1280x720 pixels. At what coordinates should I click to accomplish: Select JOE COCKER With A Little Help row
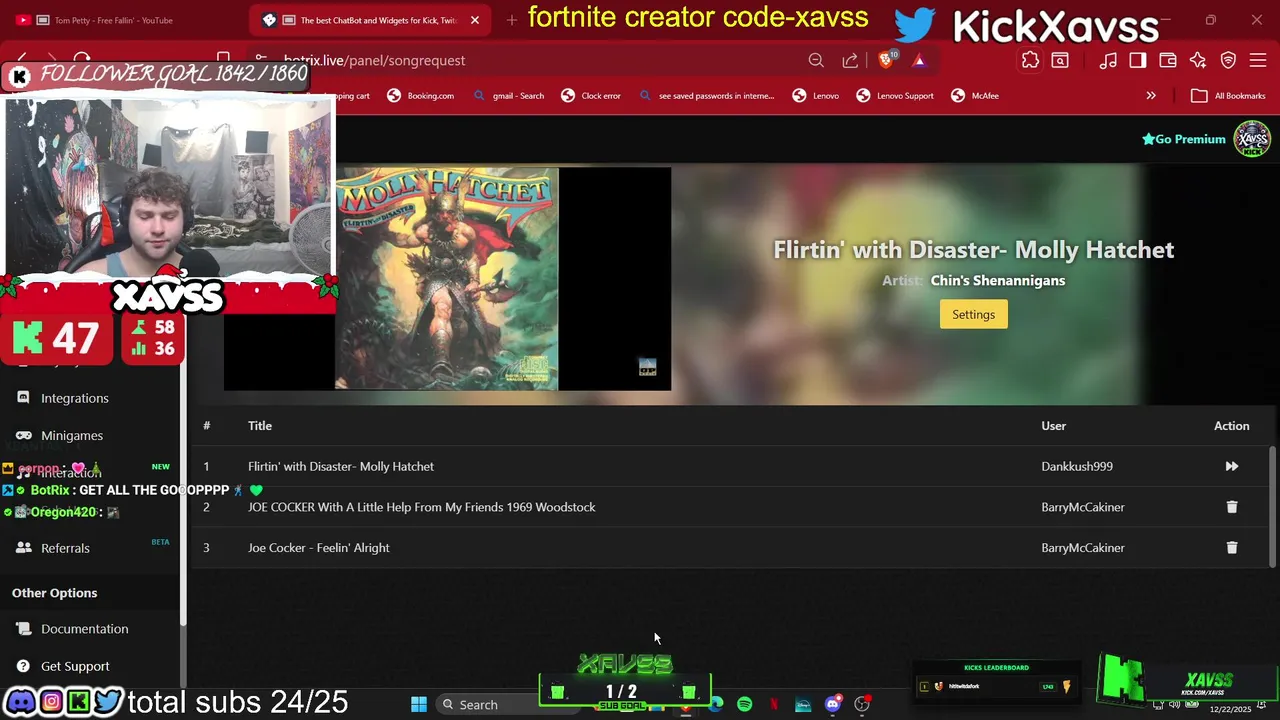point(422,507)
